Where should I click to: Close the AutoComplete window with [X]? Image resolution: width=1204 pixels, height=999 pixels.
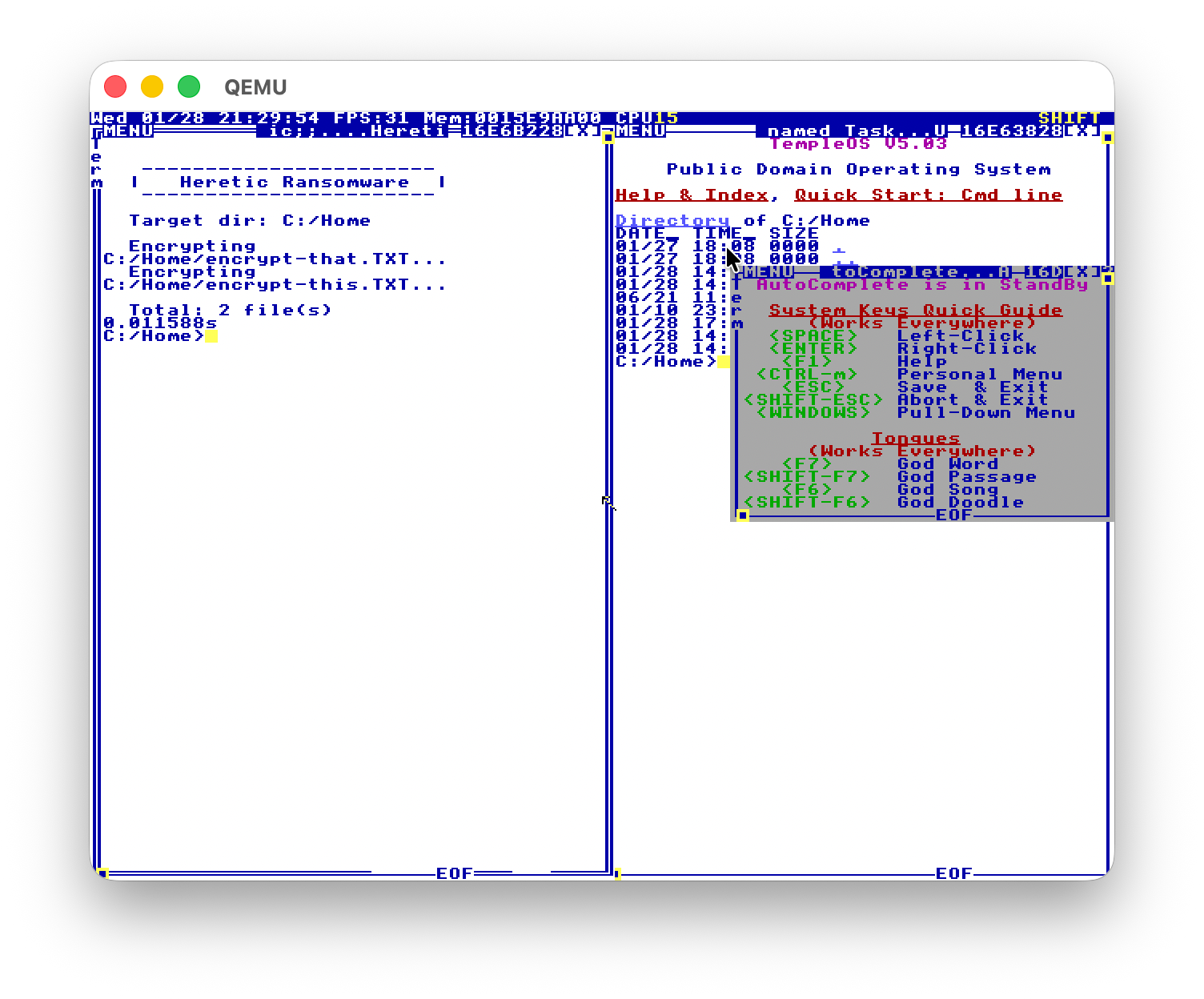tap(1082, 272)
